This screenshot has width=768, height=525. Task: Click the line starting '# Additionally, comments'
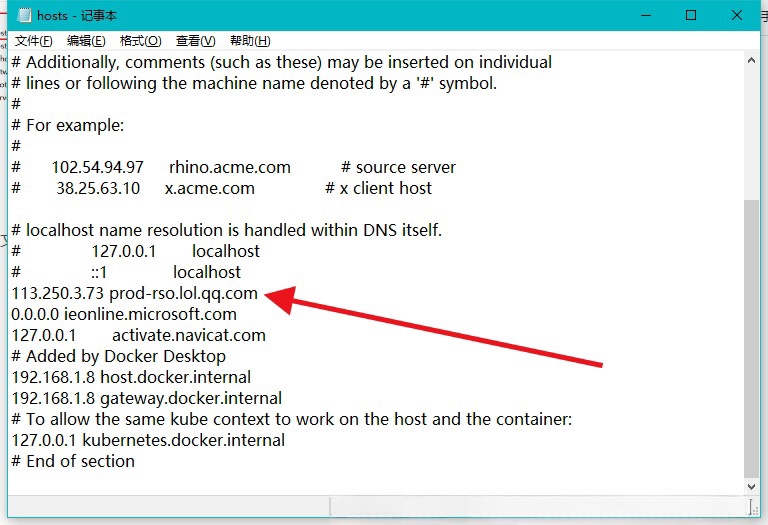(282, 63)
